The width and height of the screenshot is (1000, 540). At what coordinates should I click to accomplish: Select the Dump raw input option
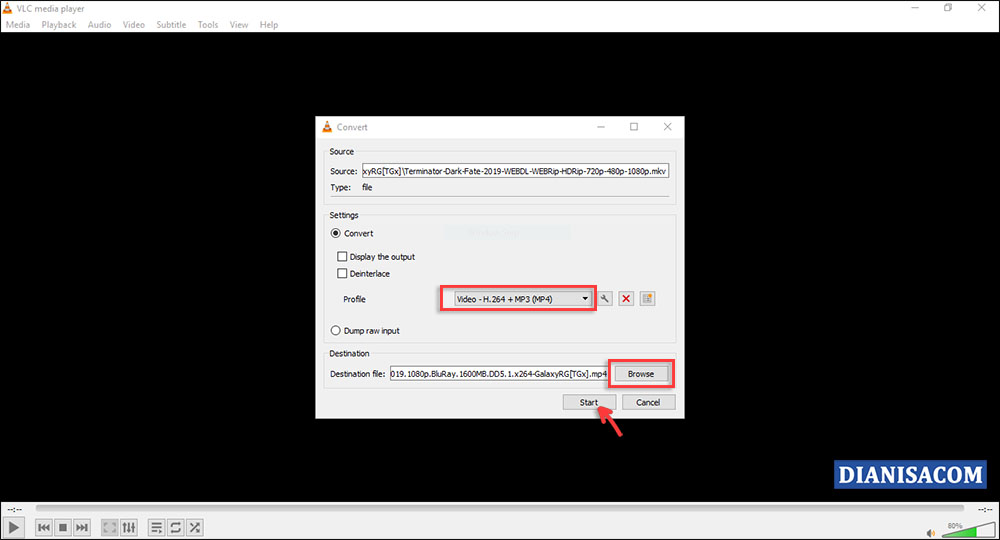[336, 330]
